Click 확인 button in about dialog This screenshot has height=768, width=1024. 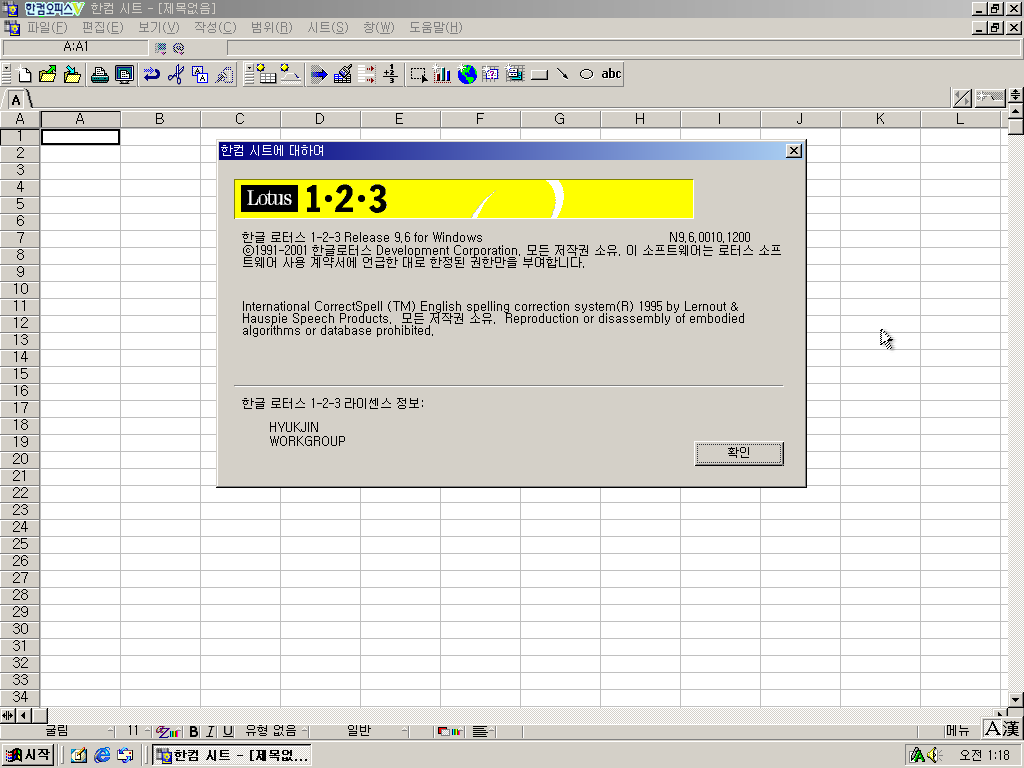coord(739,453)
